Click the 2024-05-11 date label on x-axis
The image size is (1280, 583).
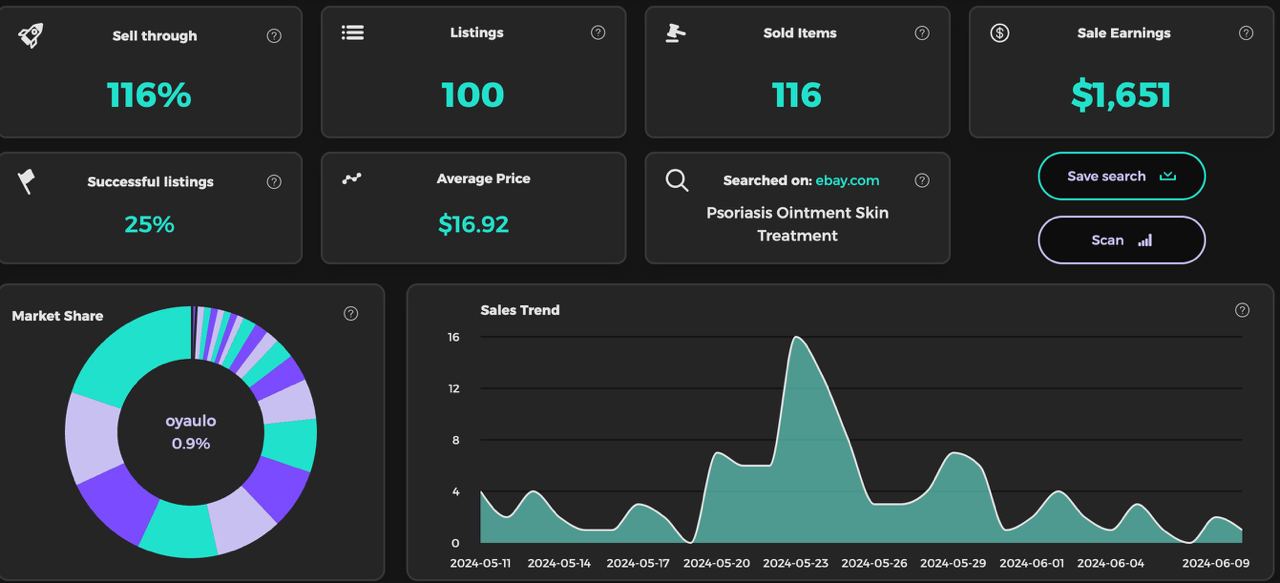click(481, 564)
